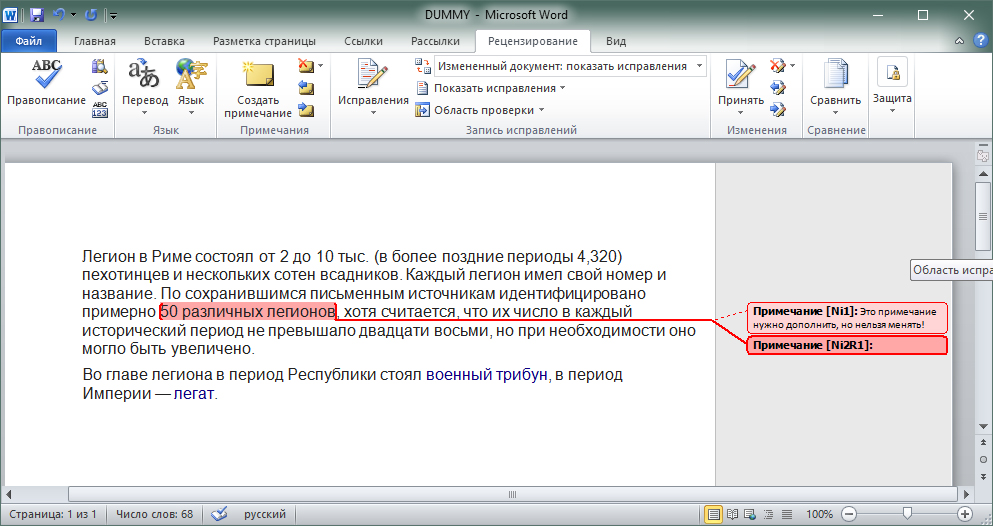Switch to Web Layout view

point(750,514)
